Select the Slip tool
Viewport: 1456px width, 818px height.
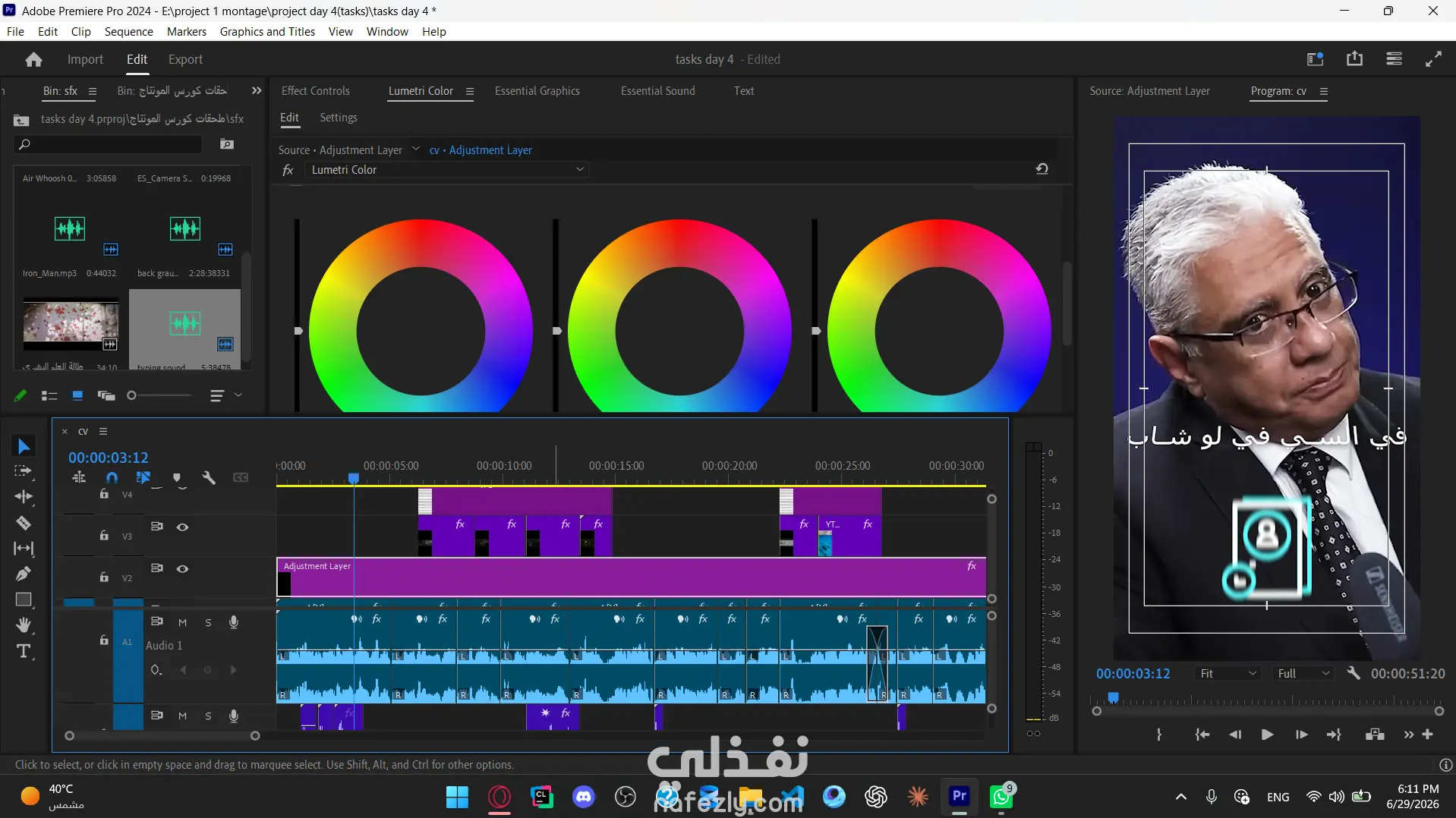coord(24,548)
